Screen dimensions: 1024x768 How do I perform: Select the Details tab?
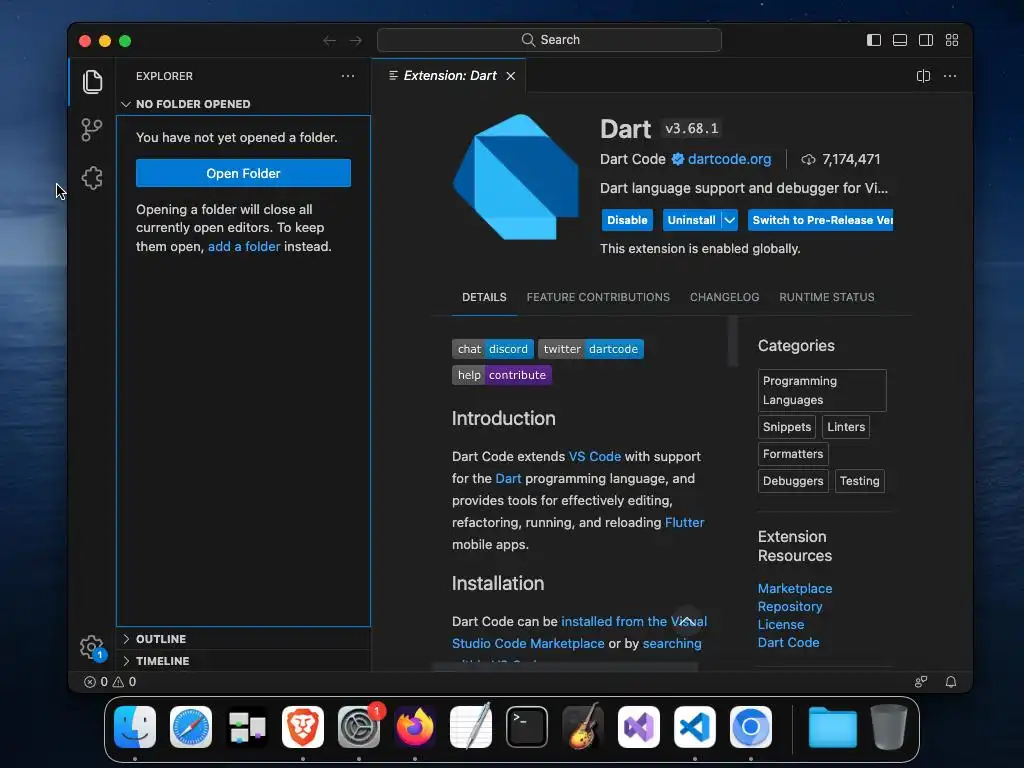click(x=484, y=297)
